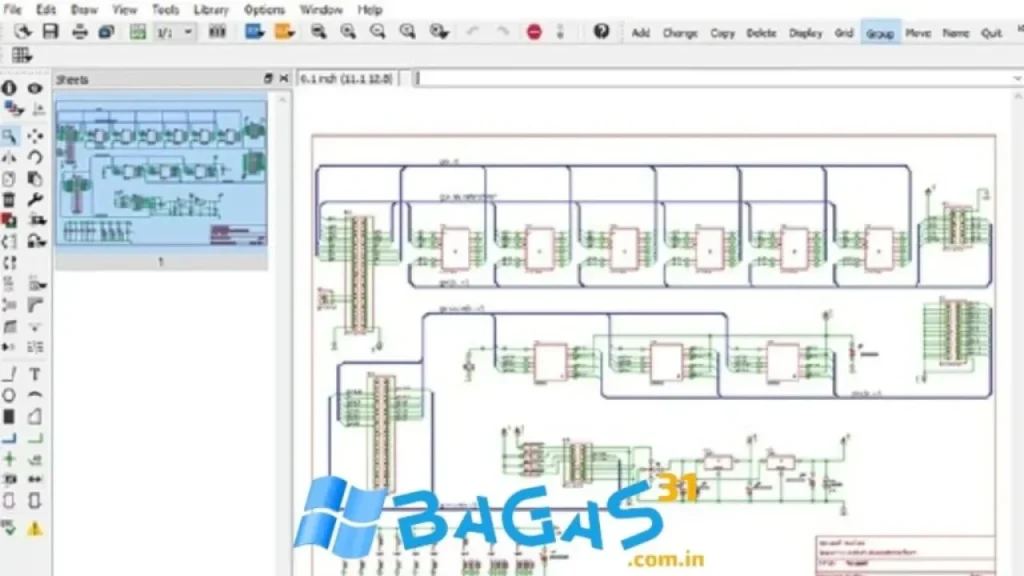Click the Redraw icon
Screen dimensions: 1024x576
point(407,31)
